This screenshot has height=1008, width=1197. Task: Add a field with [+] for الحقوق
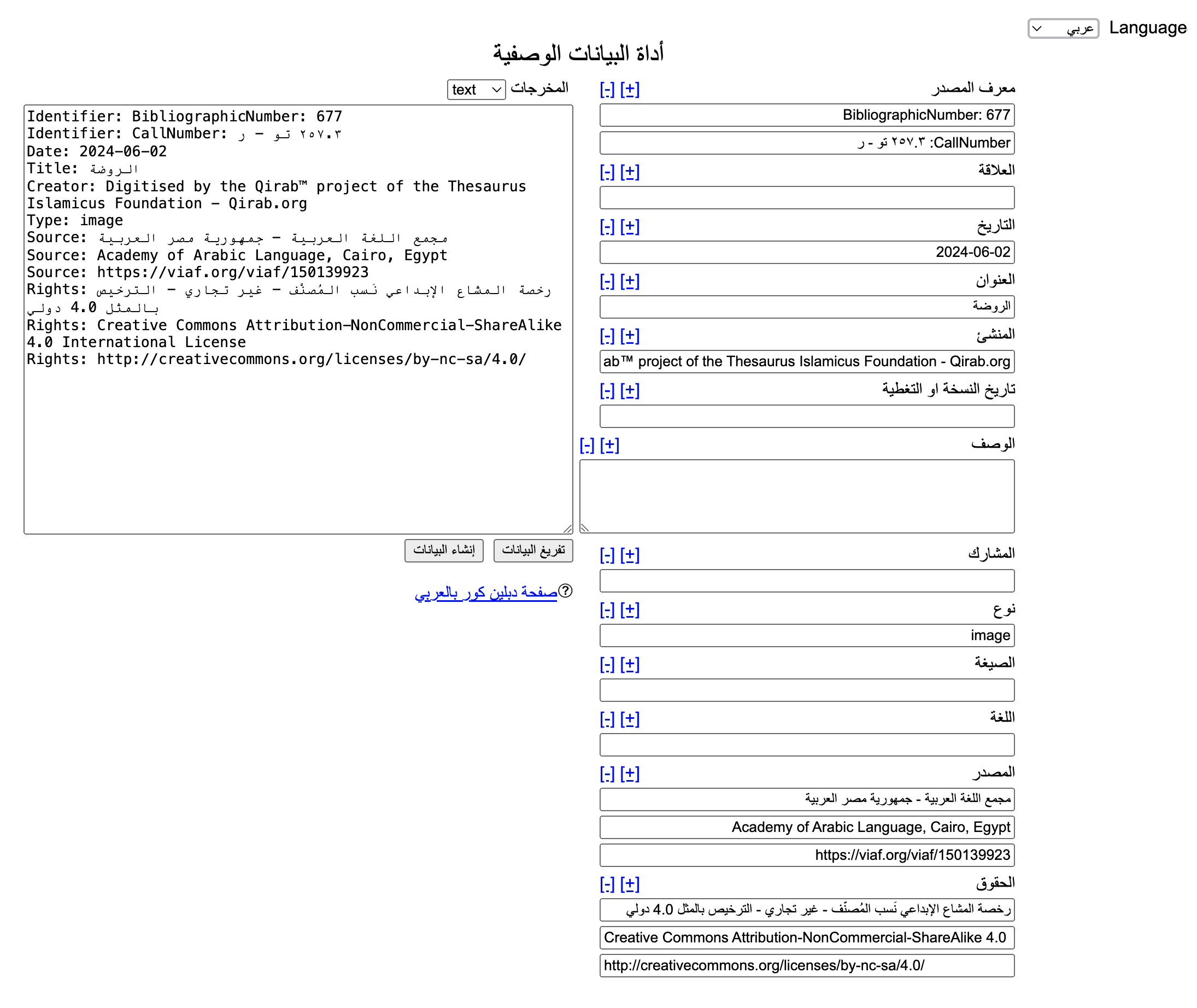(x=630, y=884)
